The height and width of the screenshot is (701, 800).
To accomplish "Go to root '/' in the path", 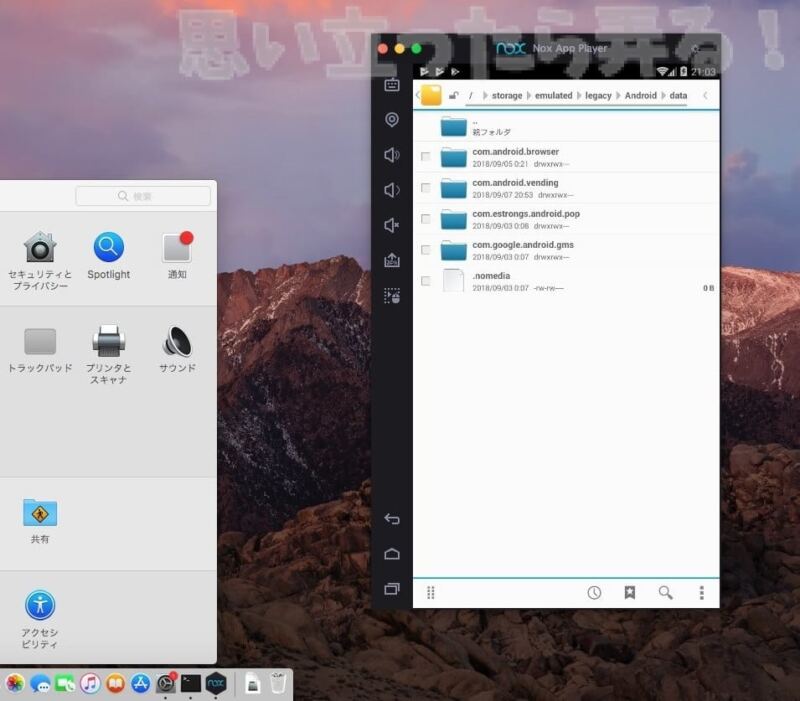I will [470, 95].
